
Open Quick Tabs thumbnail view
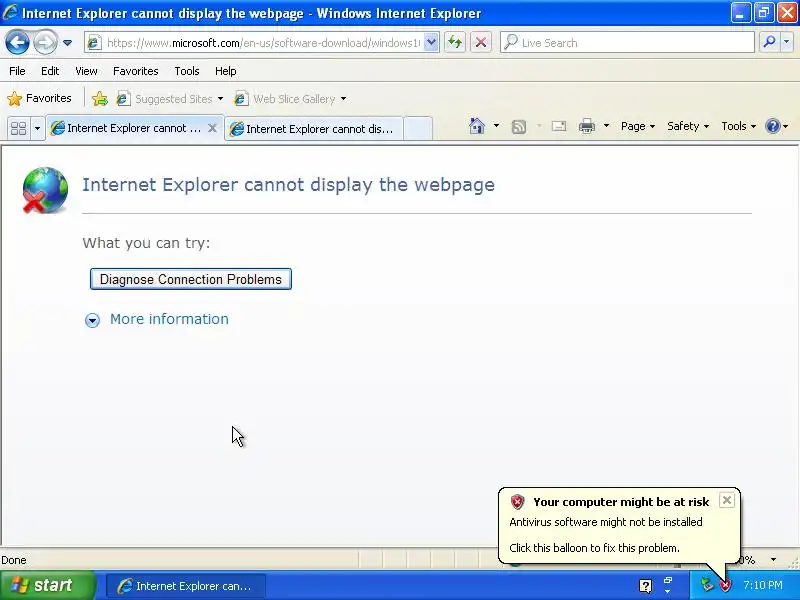18,128
